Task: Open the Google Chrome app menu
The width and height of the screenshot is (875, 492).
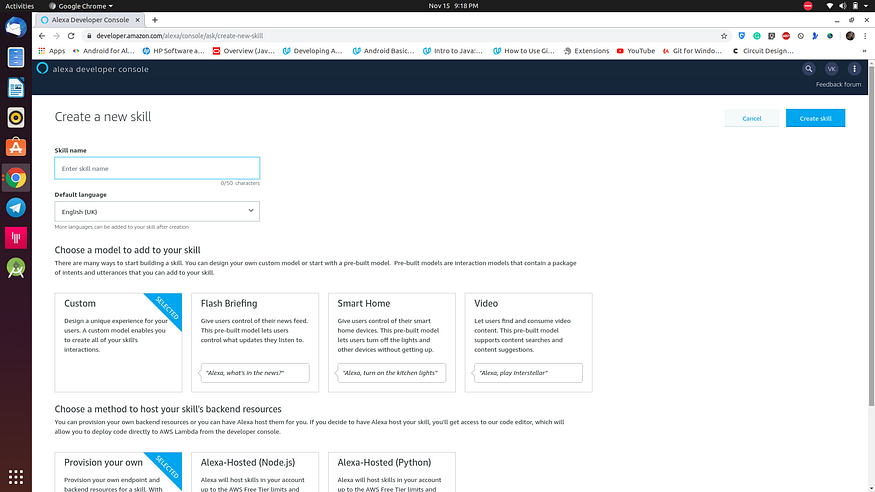Action: [x=81, y=6]
